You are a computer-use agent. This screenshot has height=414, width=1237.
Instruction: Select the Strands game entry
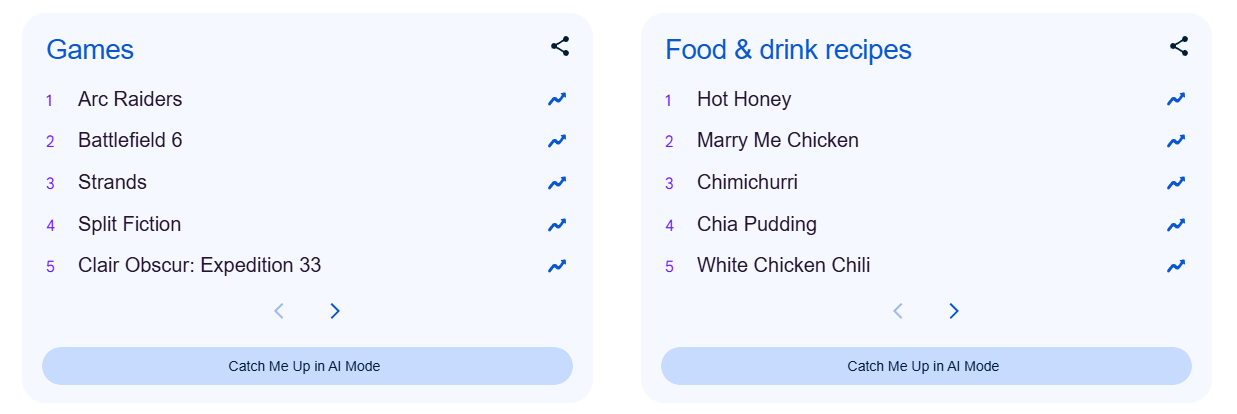112,182
